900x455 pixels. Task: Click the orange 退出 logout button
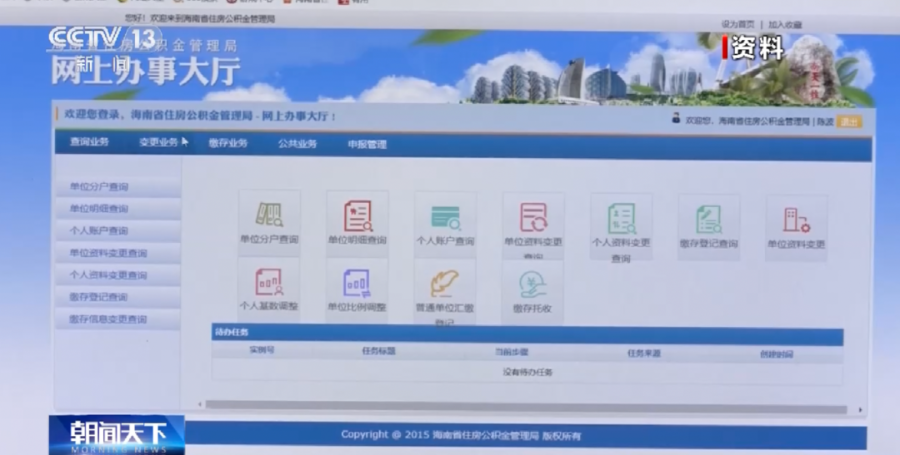pos(849,121)
